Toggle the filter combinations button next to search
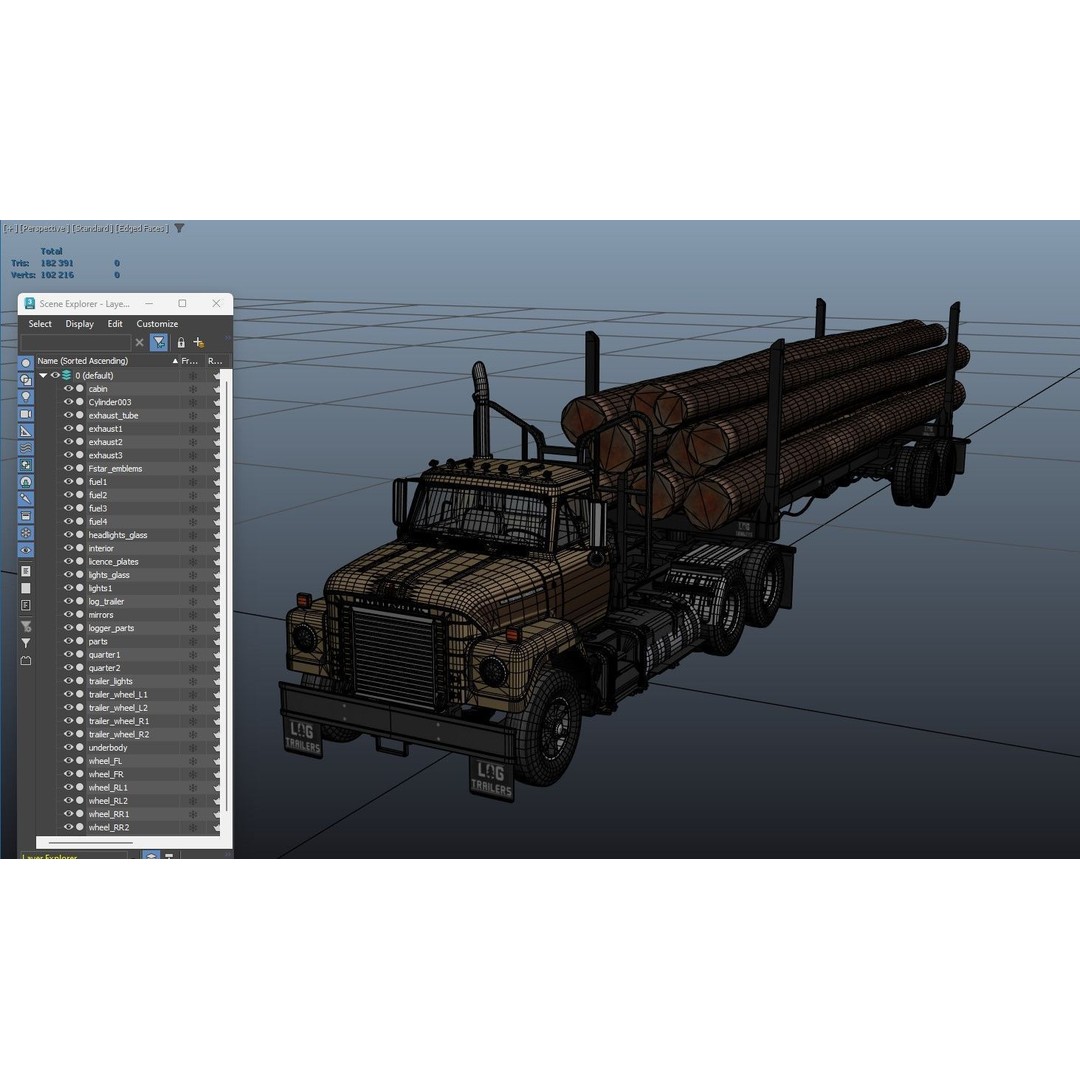The width and height of the screenshot is (1080, 1080). click(160, 342)
